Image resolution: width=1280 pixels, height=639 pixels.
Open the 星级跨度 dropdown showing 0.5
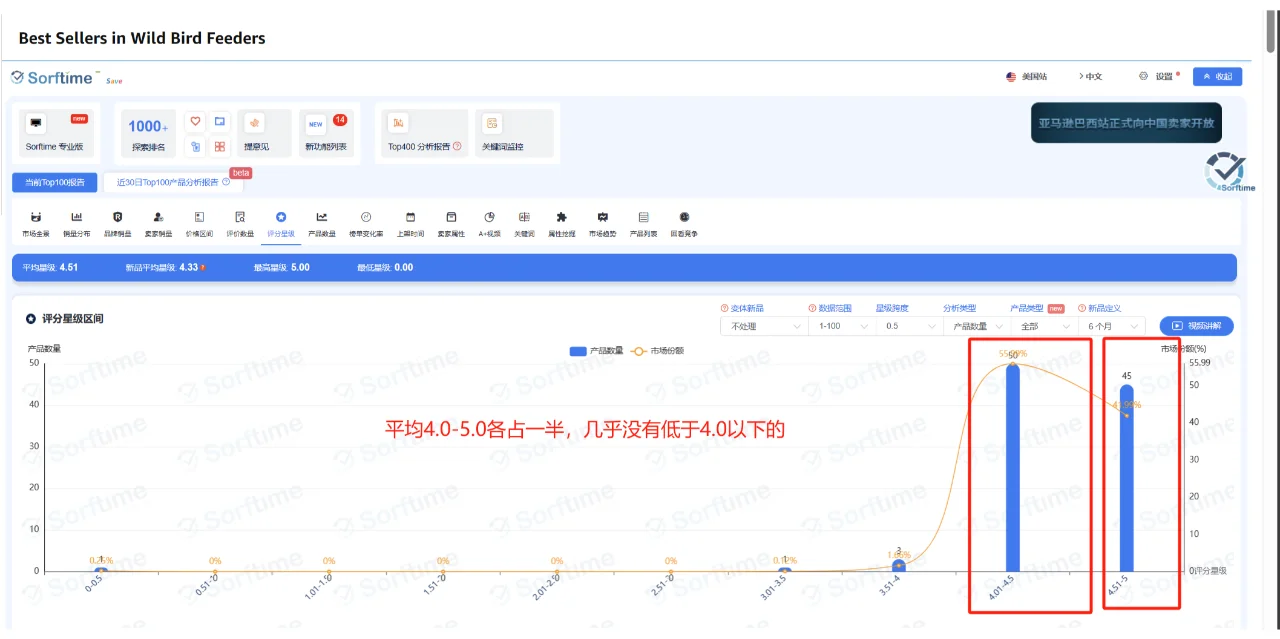click(x=911, y=326)
